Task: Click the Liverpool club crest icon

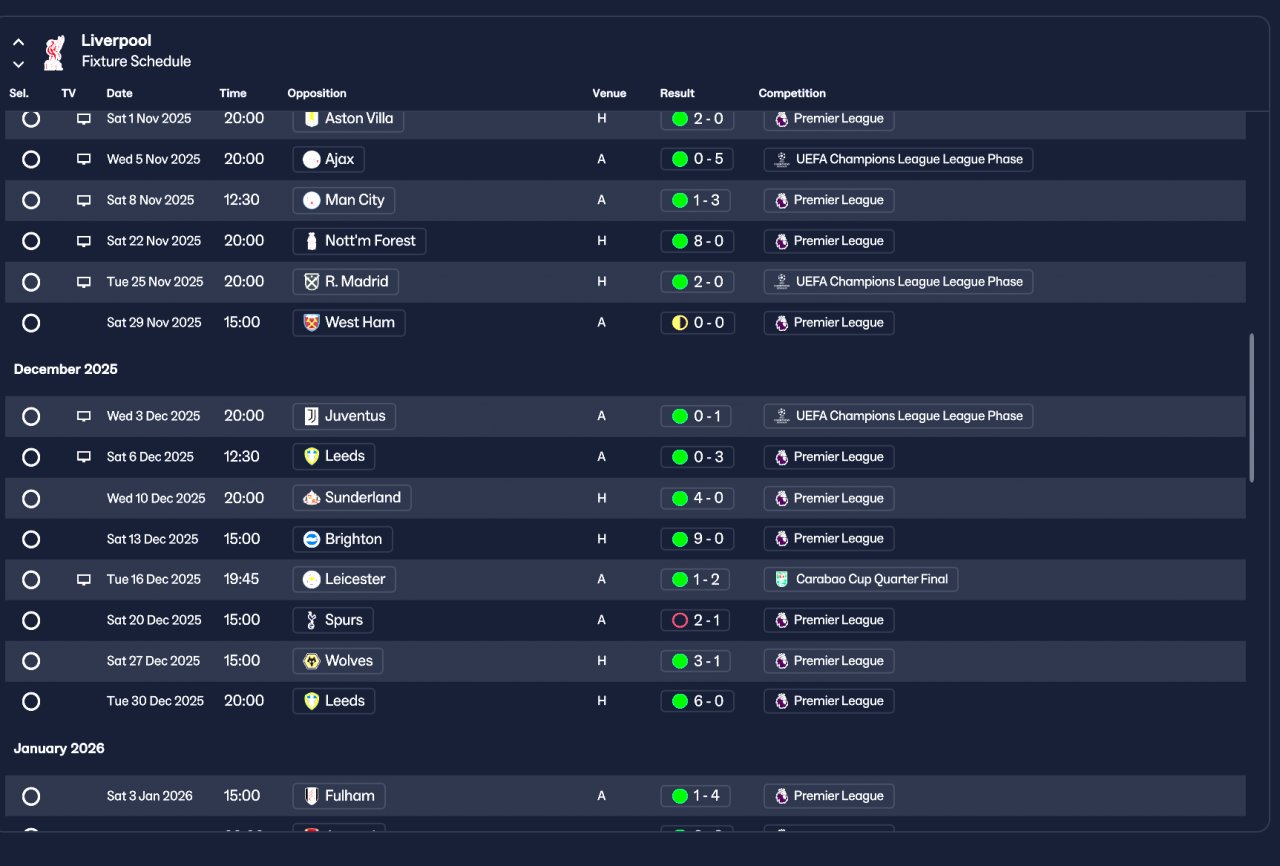Action: coord(54,52)
